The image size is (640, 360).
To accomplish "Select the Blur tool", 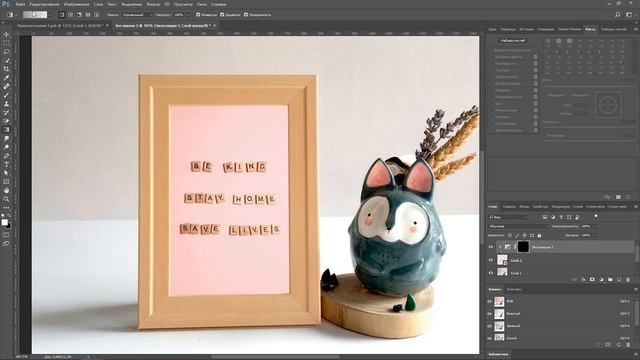I will 6,138.
